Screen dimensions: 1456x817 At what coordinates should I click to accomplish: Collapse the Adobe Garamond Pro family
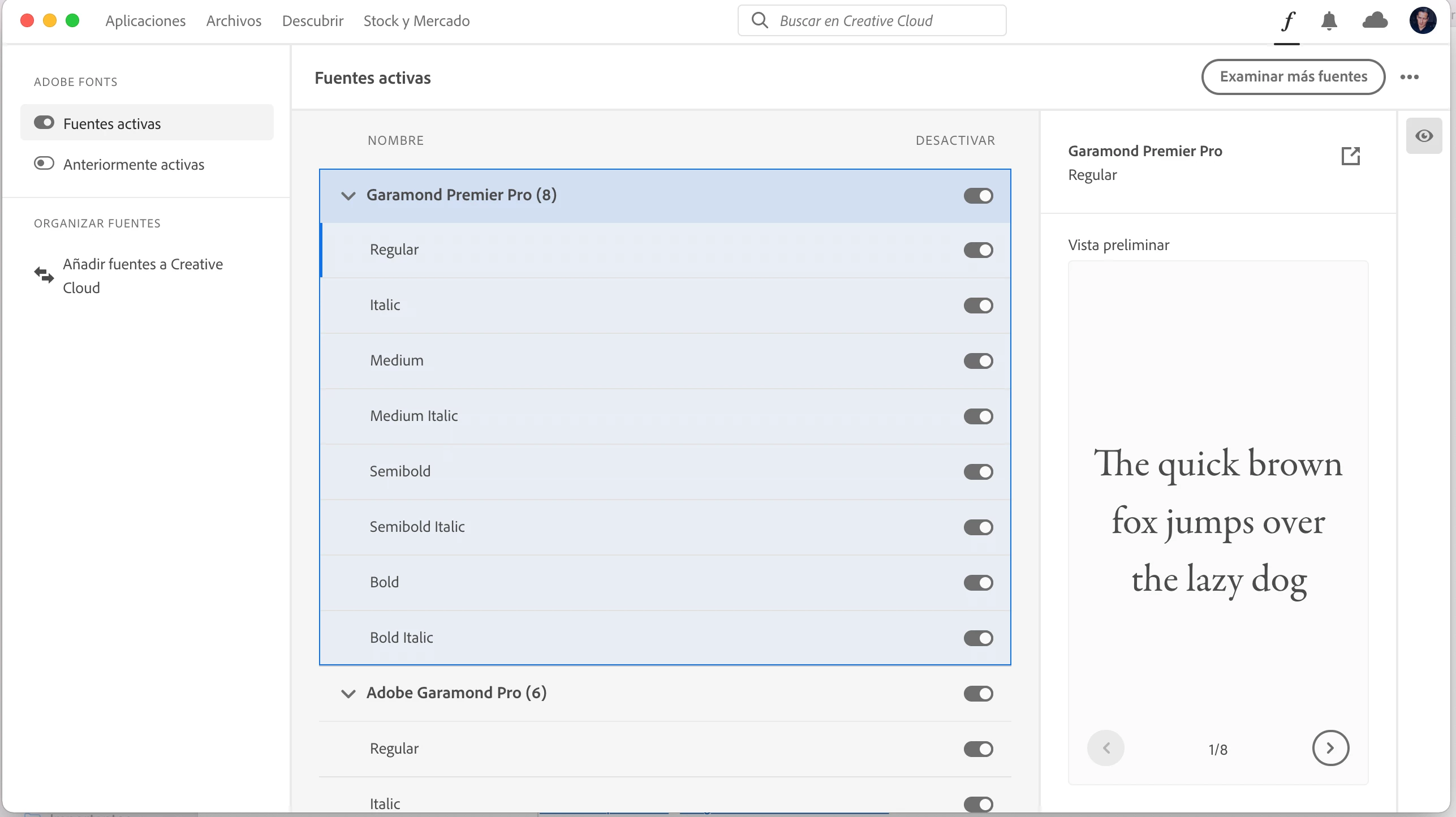[348, 694]
